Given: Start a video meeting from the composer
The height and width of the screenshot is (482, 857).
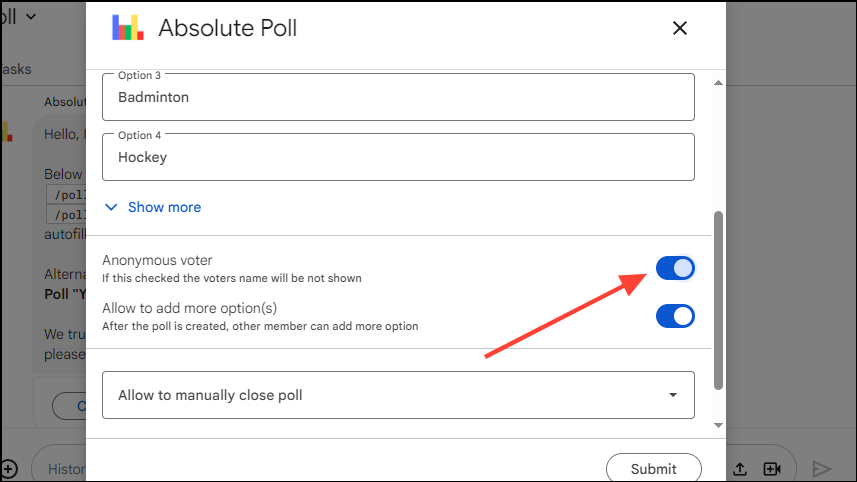Looking at the screenshot, I should coord(772,468).
